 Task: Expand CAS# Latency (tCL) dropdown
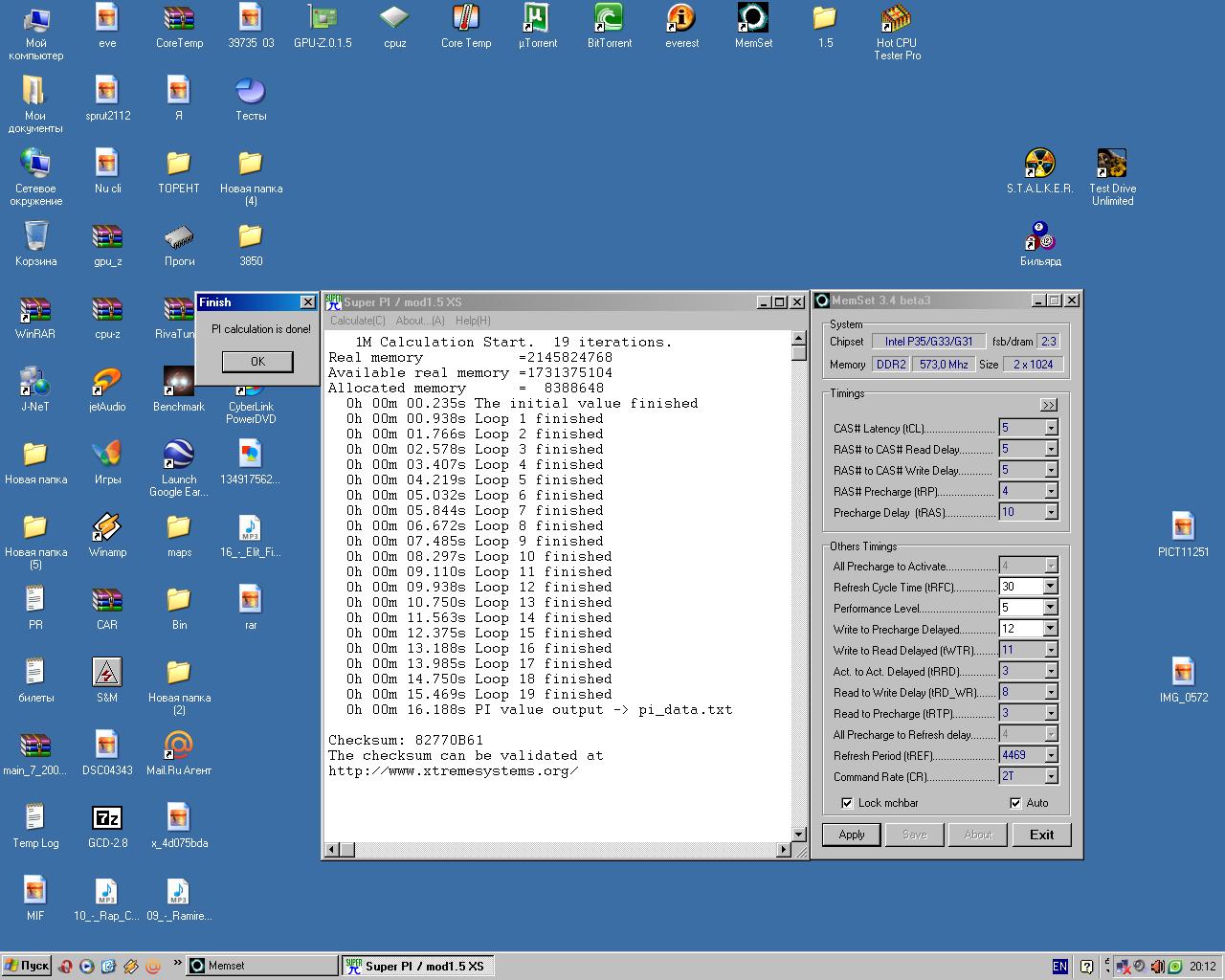coord(1051,428)
